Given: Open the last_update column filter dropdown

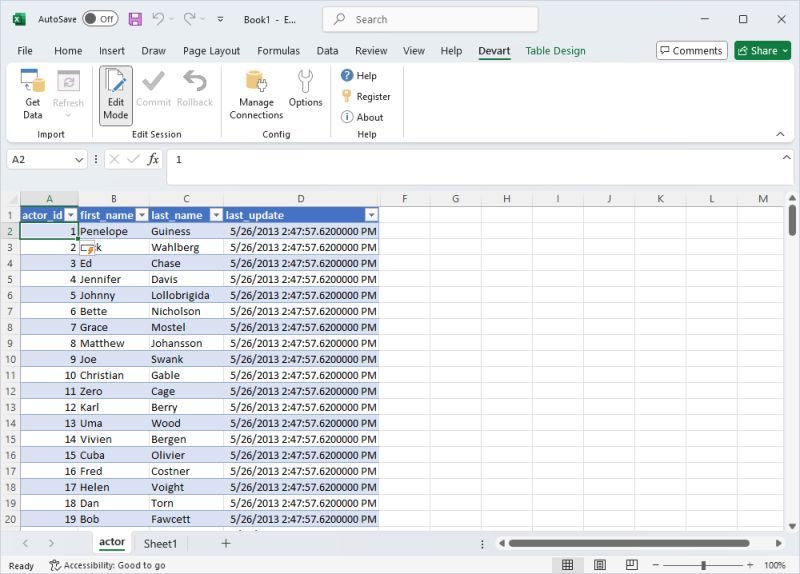Looking at the screenshot, I should pyautogui.click(x=371, y=215).
